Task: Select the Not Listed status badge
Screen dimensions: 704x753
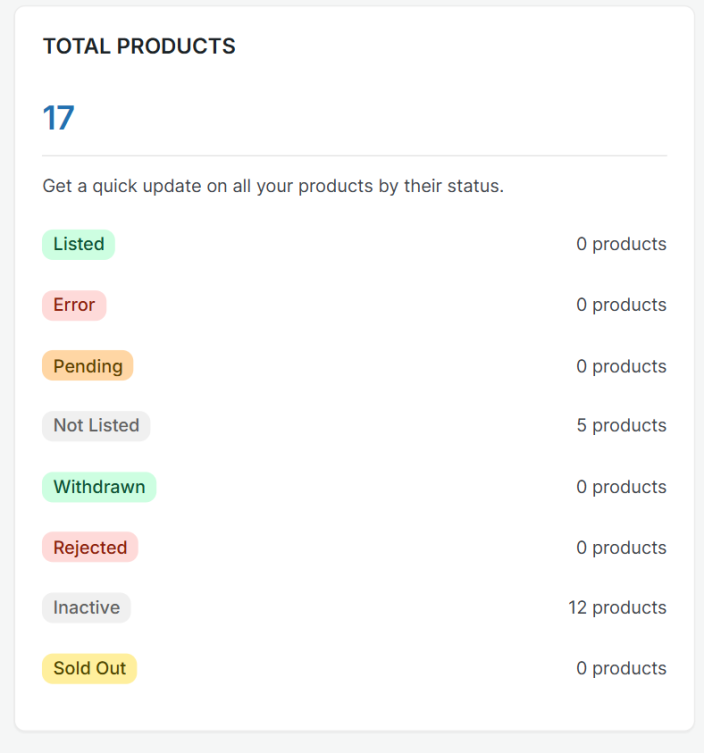Action: 96,426
